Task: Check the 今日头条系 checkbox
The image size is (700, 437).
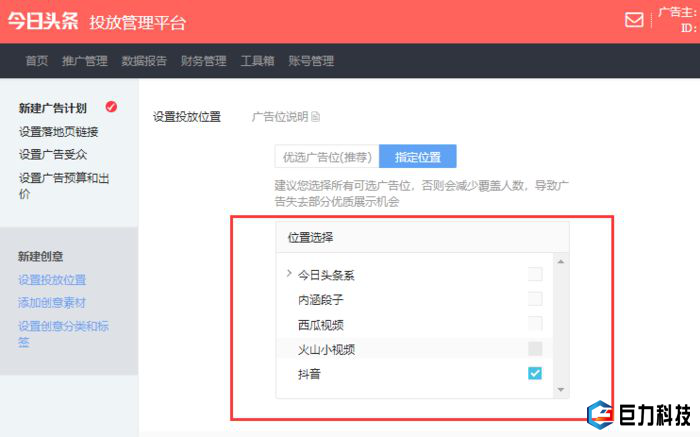Action: pos(535,274)
